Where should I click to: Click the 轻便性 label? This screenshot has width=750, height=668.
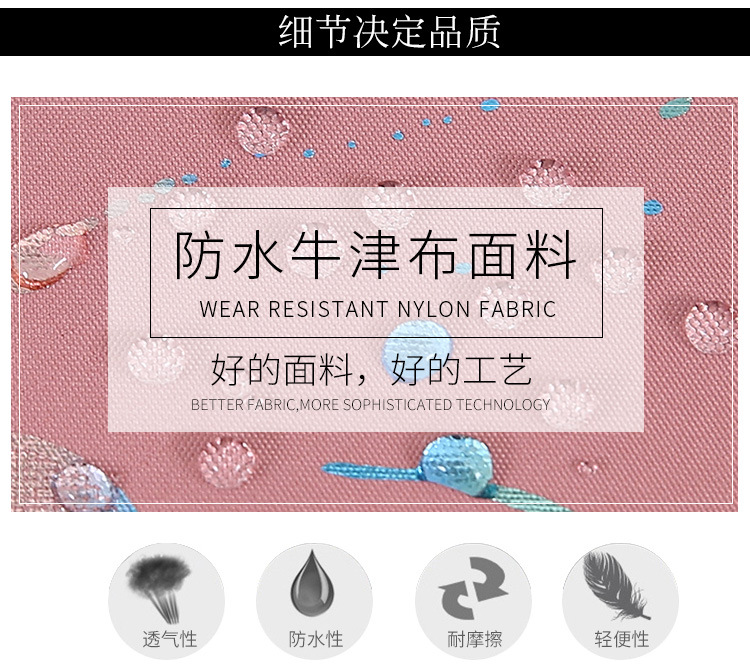tap(622, 639)
